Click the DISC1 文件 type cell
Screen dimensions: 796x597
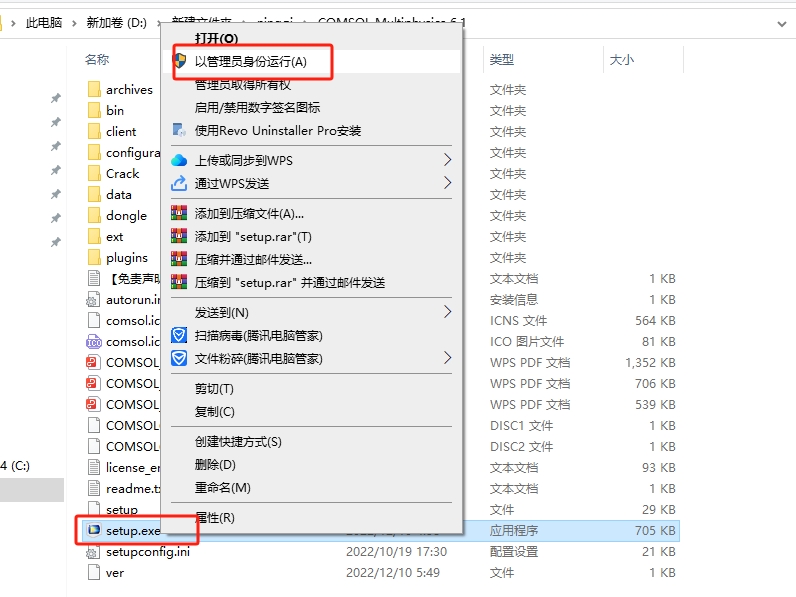[521, 425]
